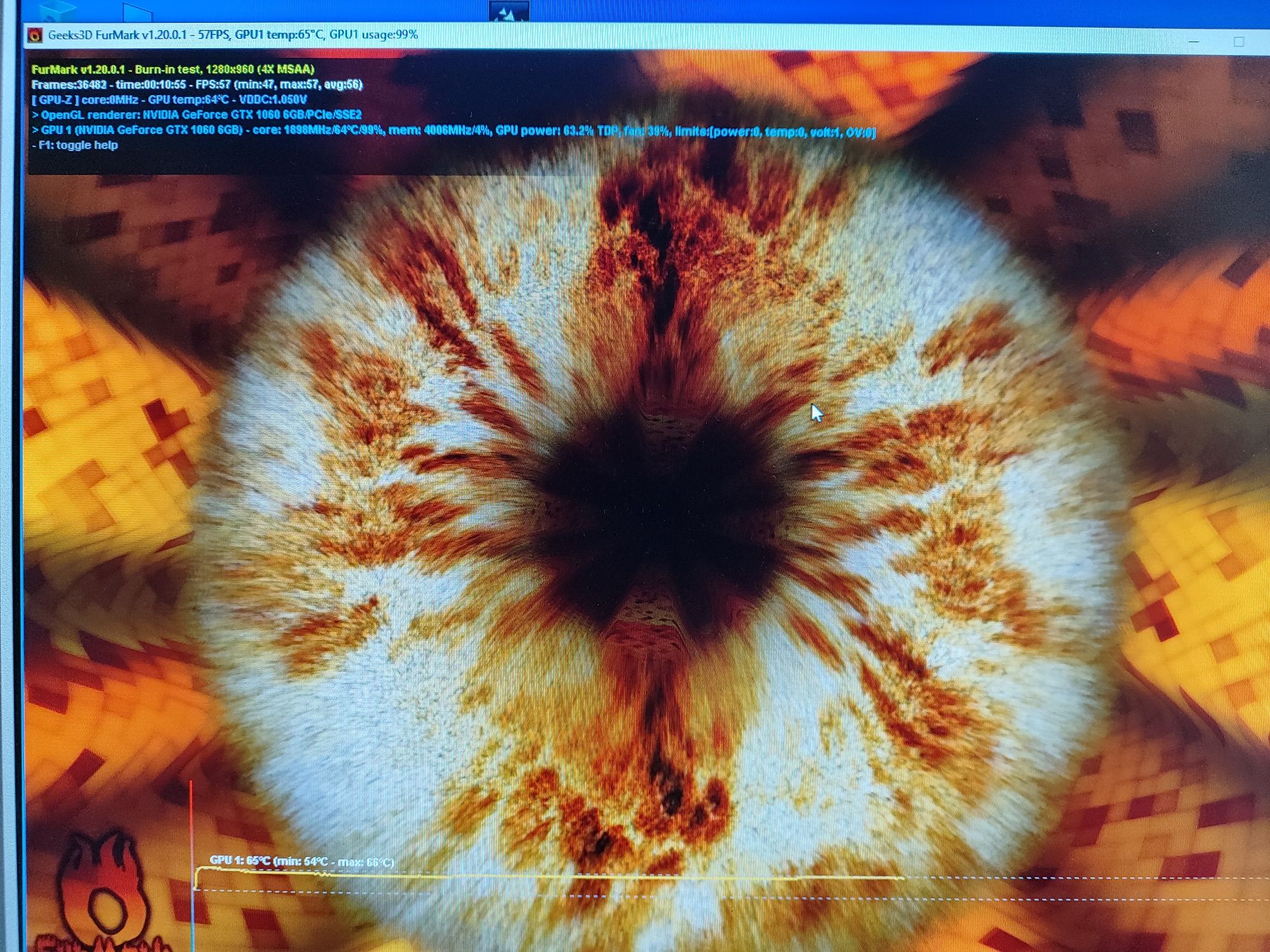Click the 'Frames:36482 - time:00:10:55' stats line
This screenshot has width=1270, height=952.
(x=197, y=84)
